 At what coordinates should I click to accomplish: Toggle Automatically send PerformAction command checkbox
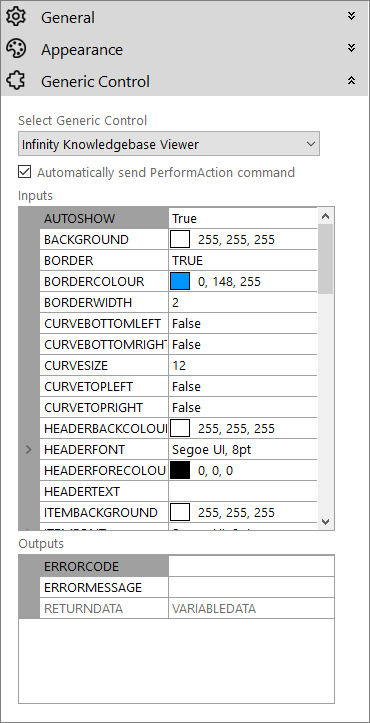(24, 172)
